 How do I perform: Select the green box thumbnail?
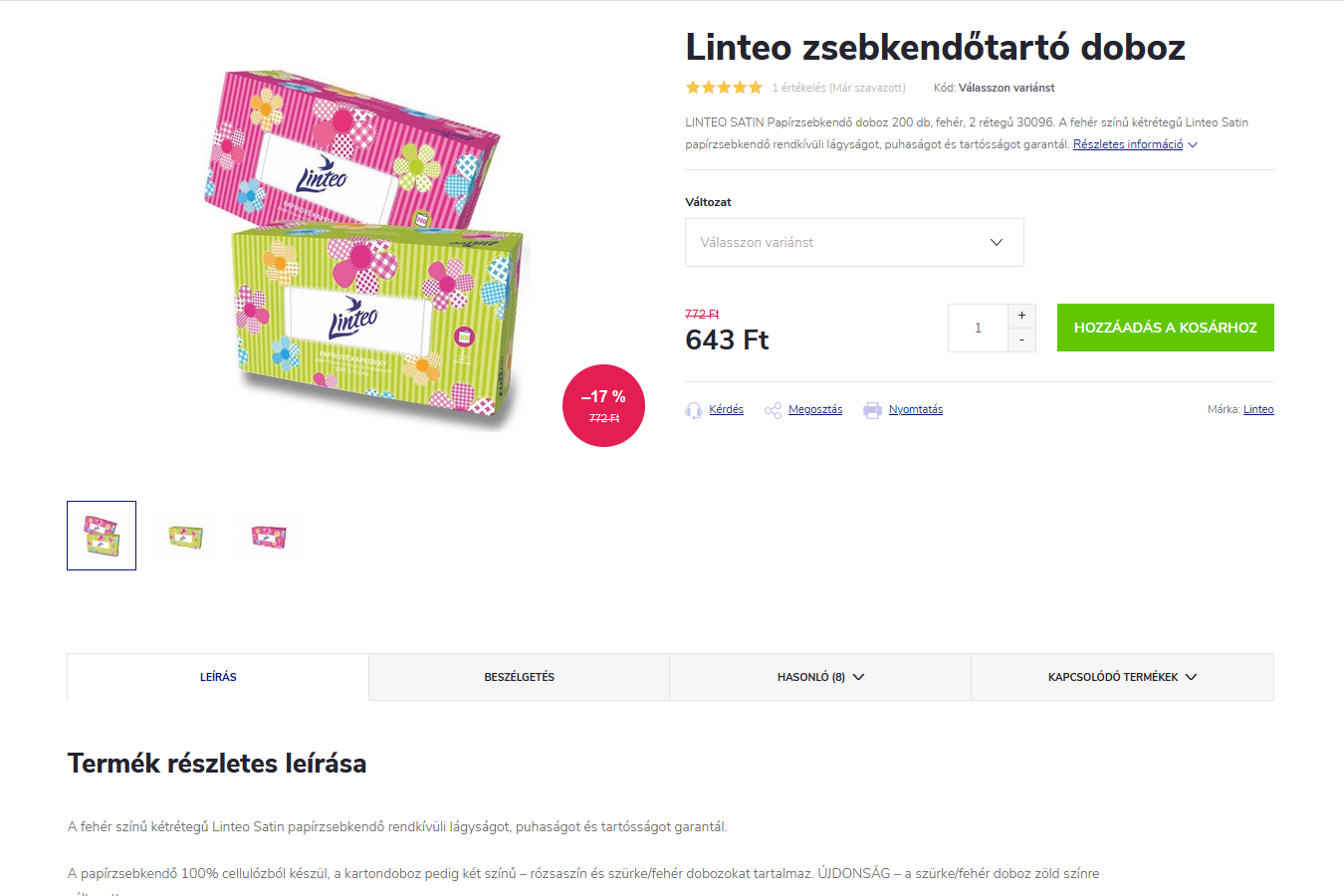(185, 536)
